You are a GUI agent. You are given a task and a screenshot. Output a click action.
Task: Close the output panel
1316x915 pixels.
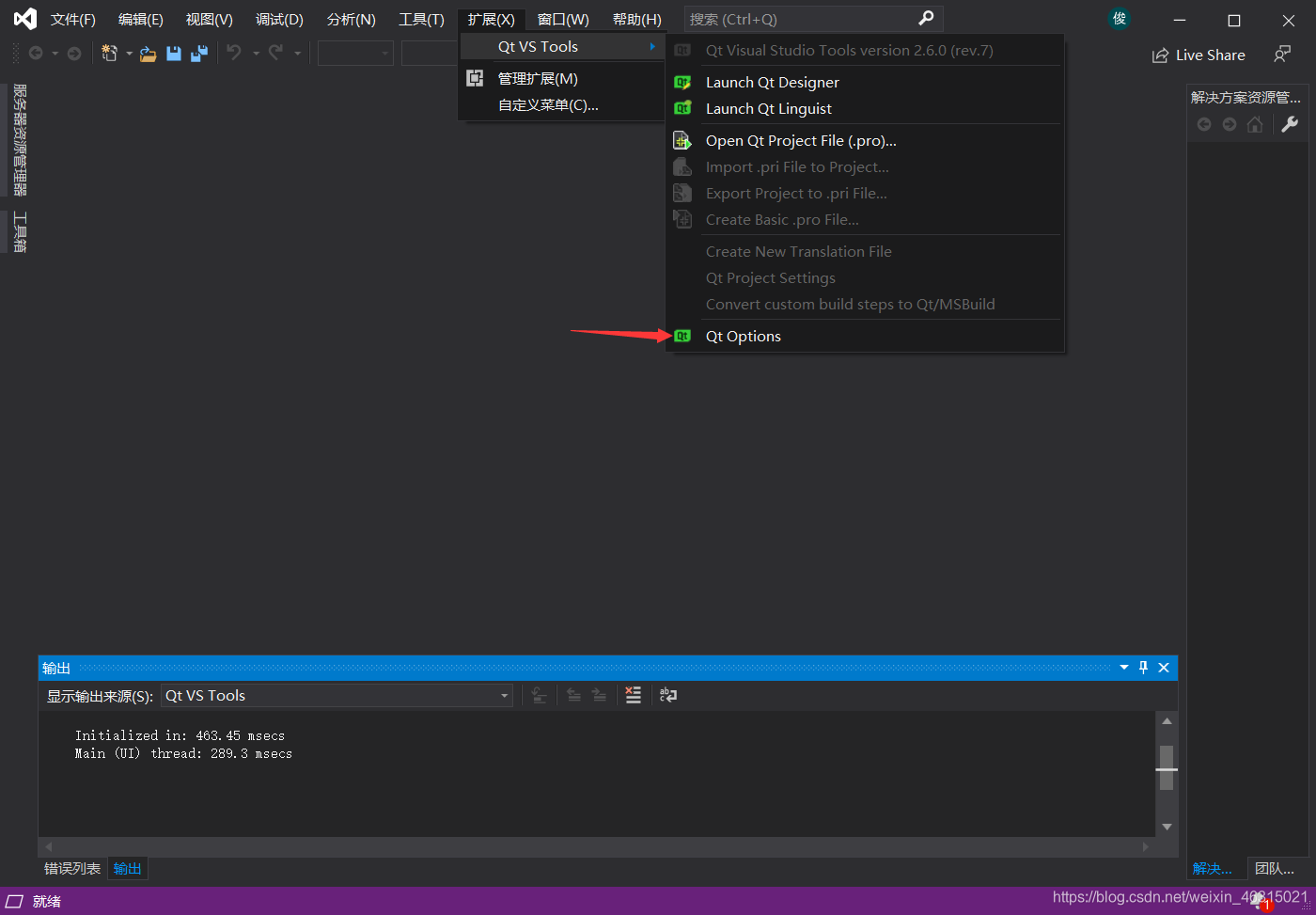pyautogui.click(x=1164, y=668)
